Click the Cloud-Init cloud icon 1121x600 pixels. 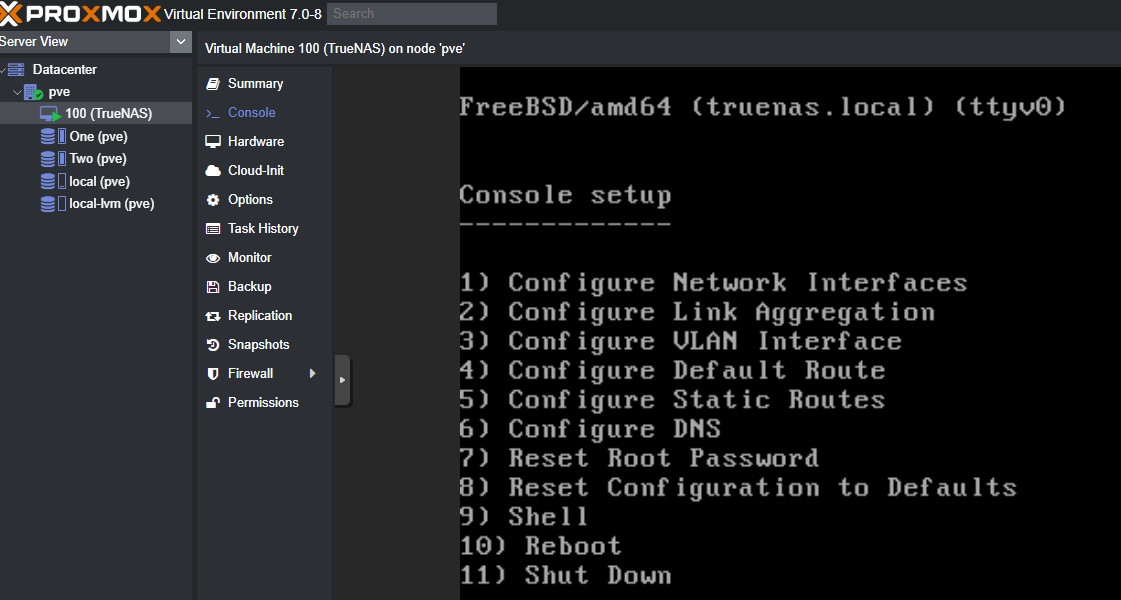(212, 171)
